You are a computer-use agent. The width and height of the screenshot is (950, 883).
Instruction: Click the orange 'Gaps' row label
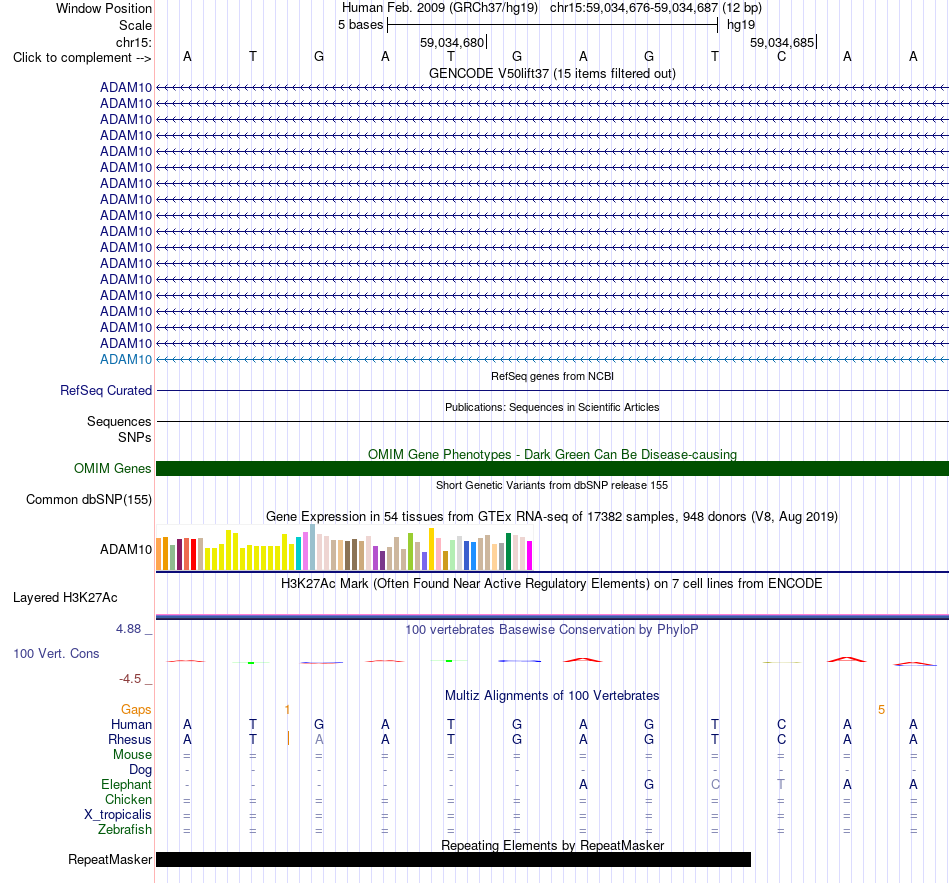click(136, 710)
